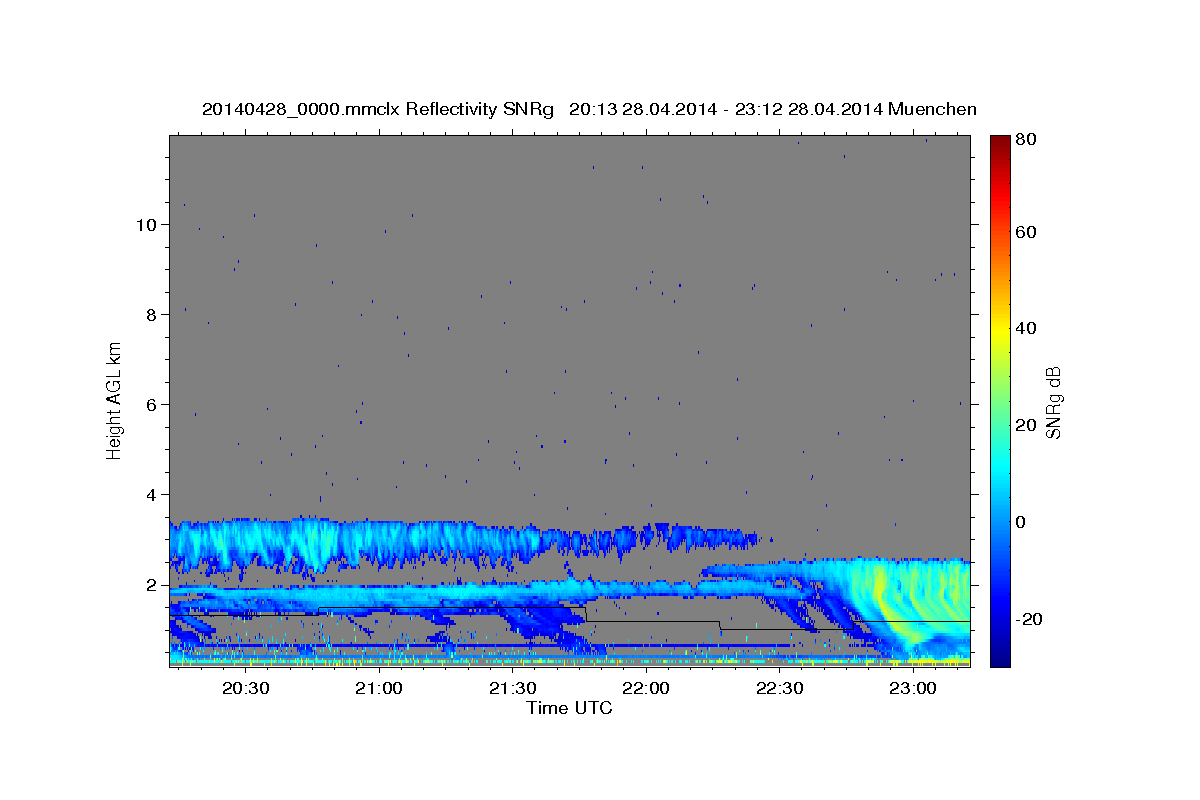
Task: Select the 20:30 time tick label
Action: 245,688
